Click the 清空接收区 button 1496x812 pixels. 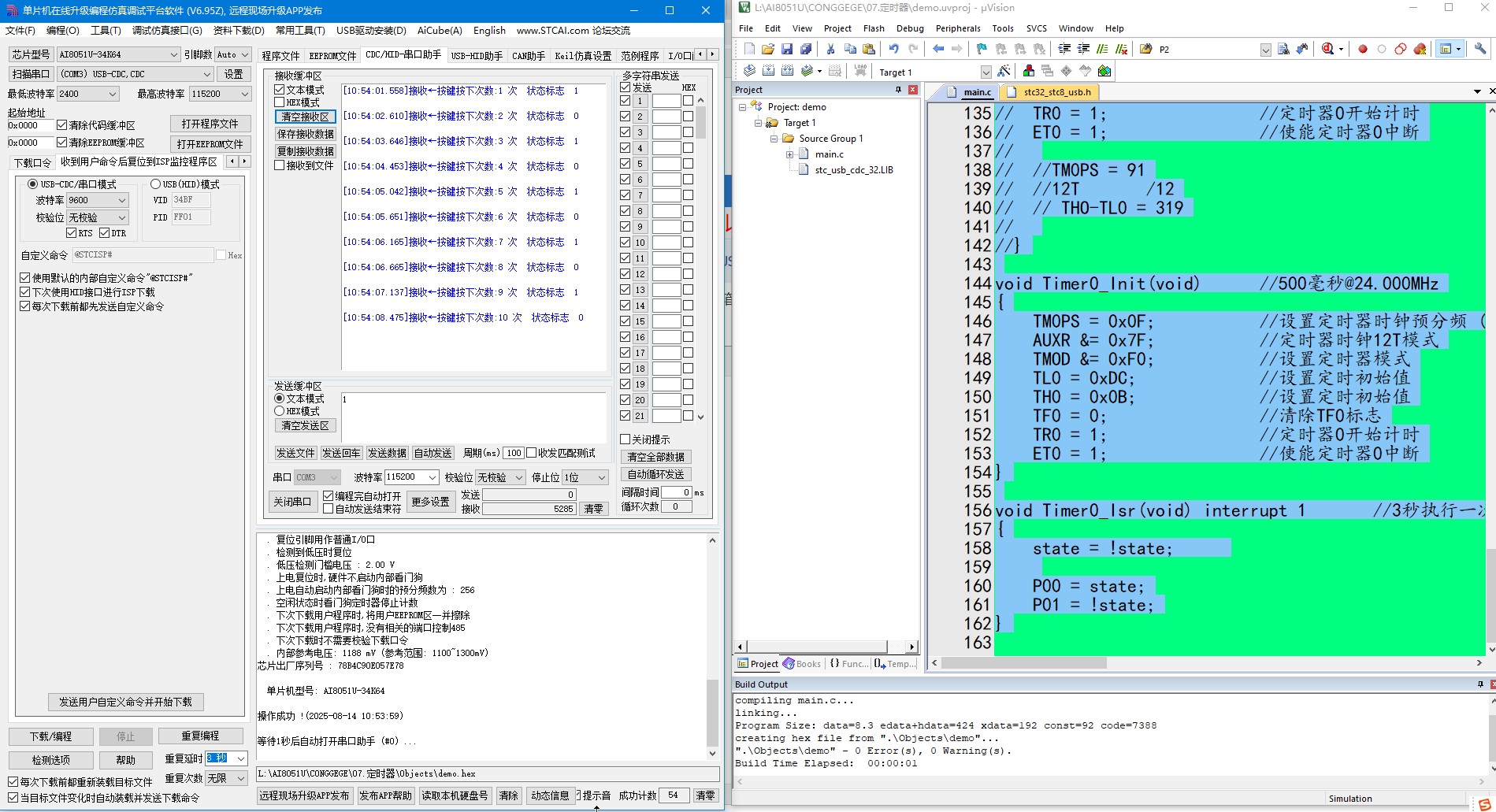pos(306,117)
